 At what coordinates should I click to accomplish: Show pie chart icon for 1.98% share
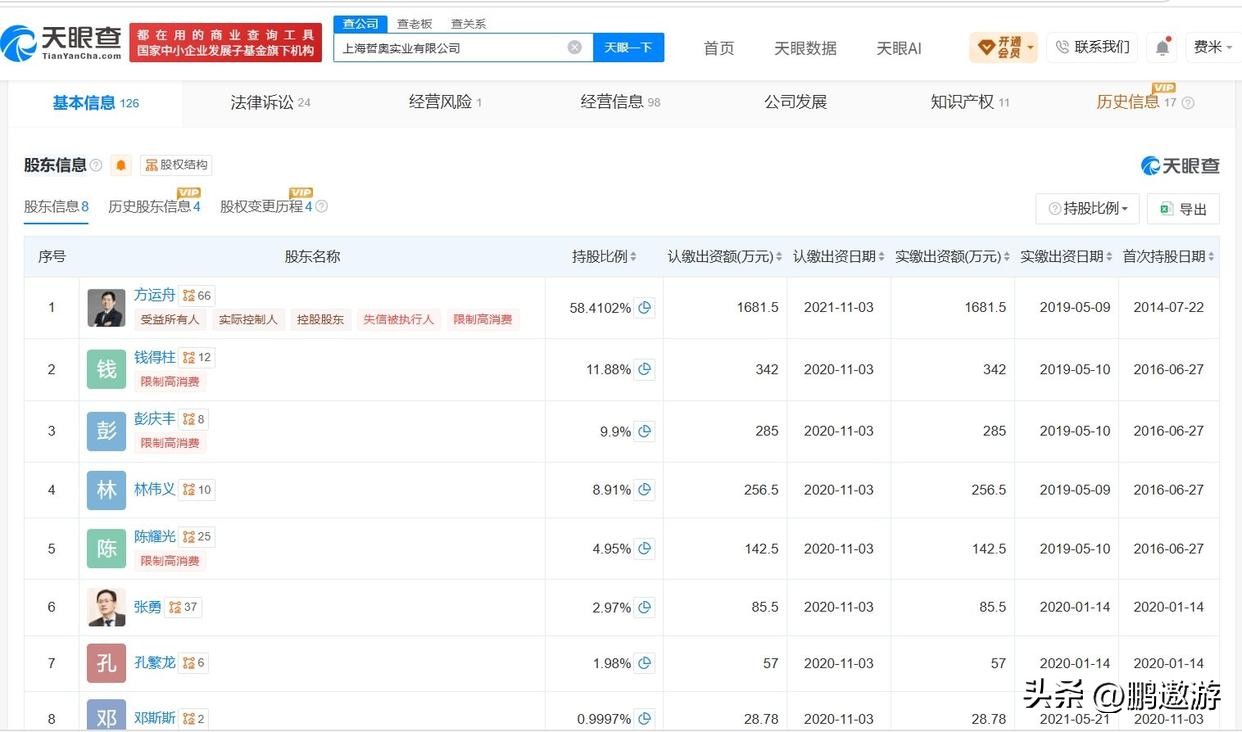coord(645,663)
